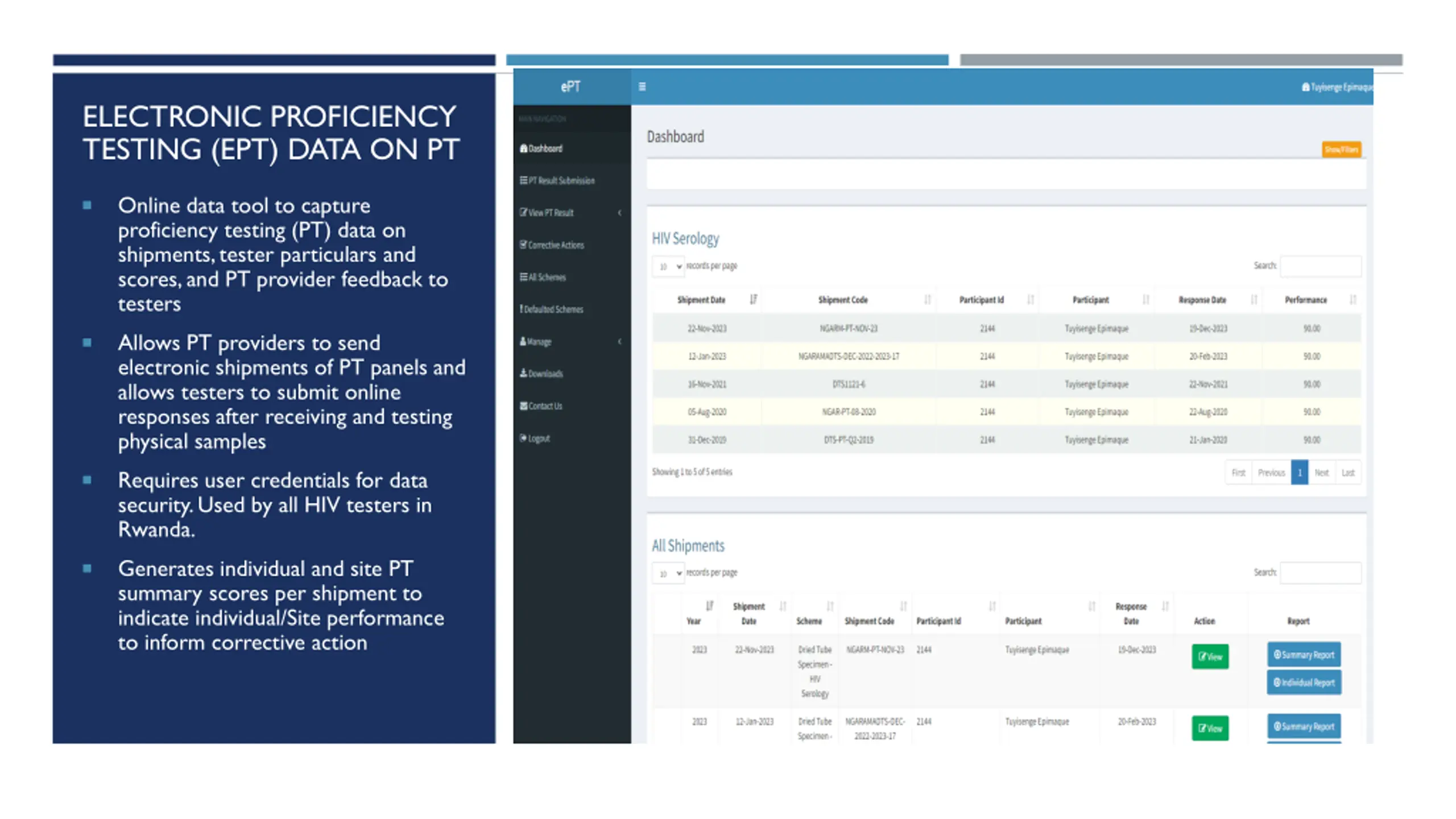Open Contact Us in sidebar
This screenshot has height=819, width=1456.
coord(572,406)
